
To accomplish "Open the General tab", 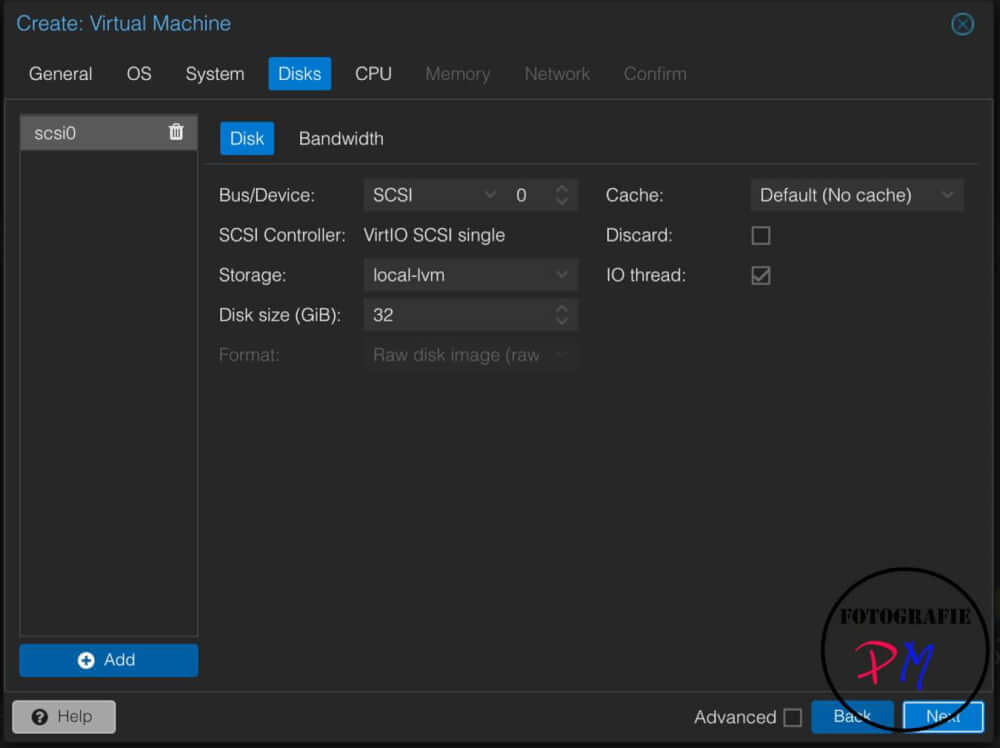I will click(61, 74).
